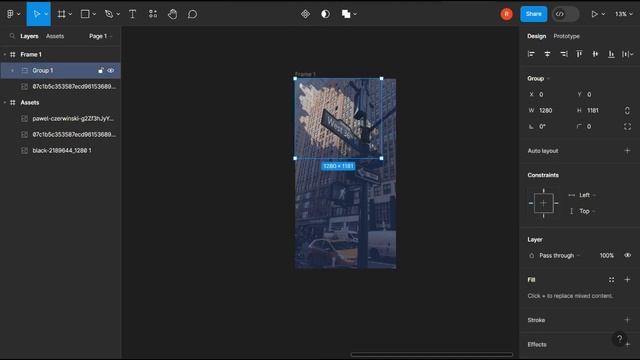The width and height of the screenshot is (640, 360).
Task: Select the Hand tool
Action: point(173,14)
